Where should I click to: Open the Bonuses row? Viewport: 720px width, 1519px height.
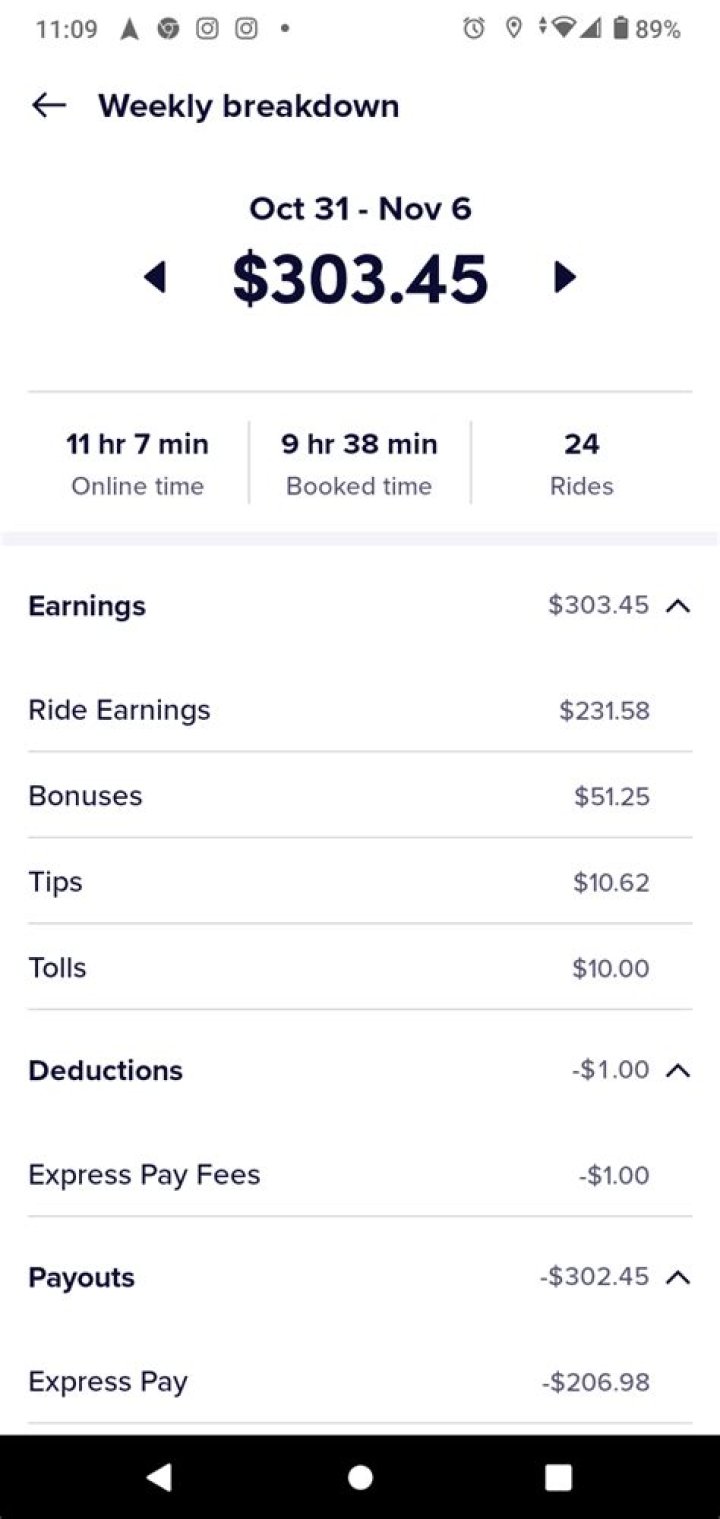point(360,796)
